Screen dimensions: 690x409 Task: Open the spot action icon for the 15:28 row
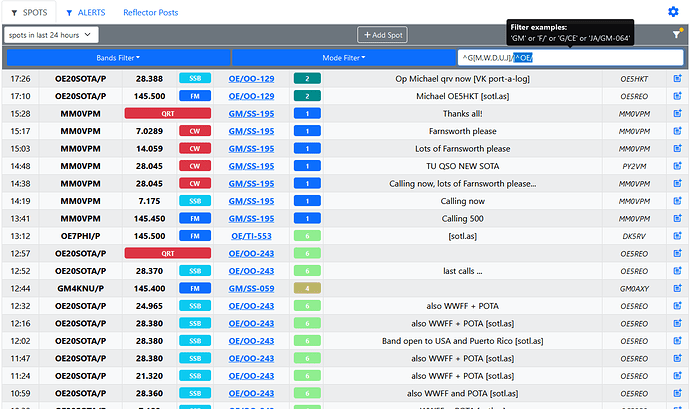677,114
